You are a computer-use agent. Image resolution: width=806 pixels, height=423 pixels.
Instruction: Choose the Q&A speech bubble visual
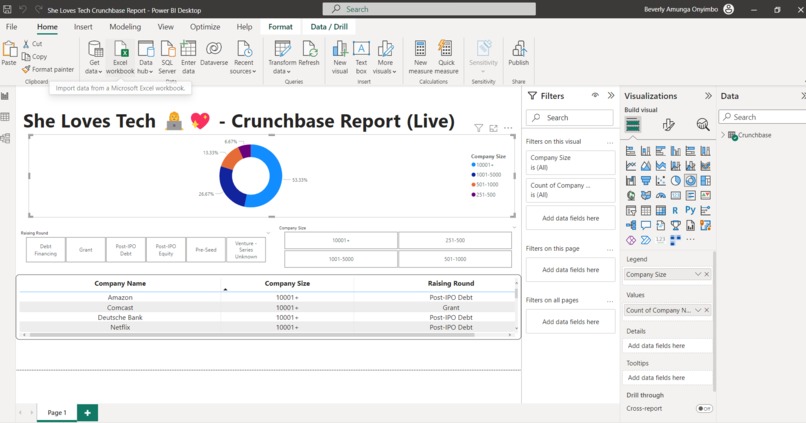click(x=646, y=226)
